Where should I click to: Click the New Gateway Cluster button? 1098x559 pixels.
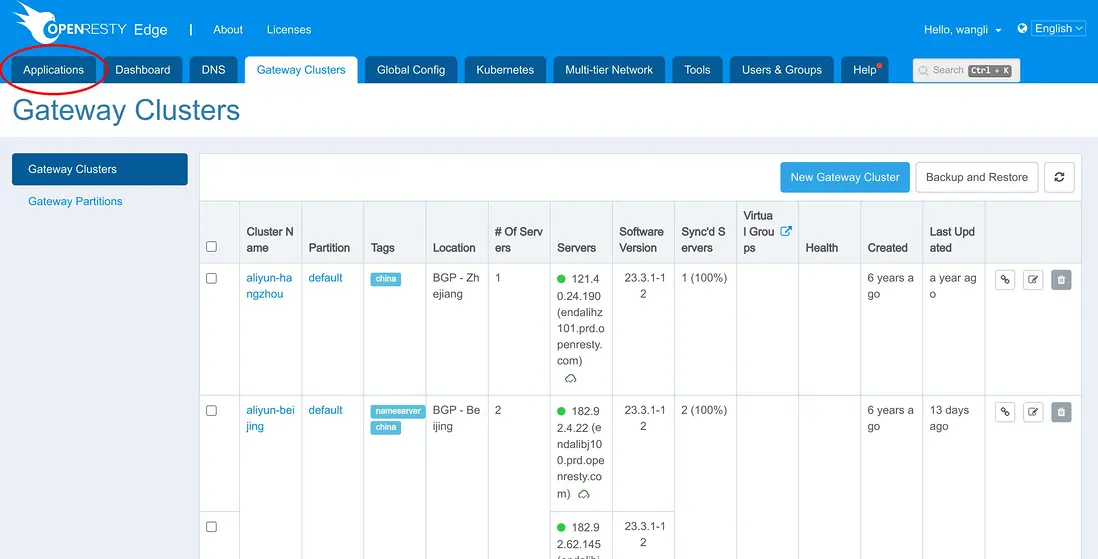coord(845,177)
